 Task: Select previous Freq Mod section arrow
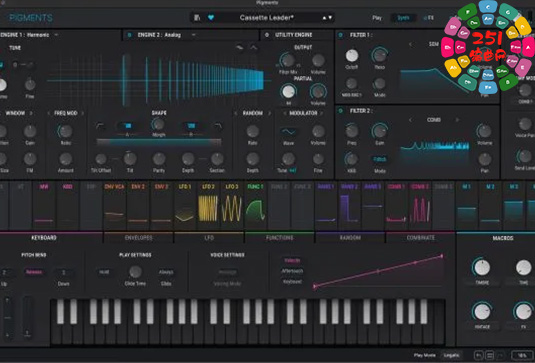point(48,113)
